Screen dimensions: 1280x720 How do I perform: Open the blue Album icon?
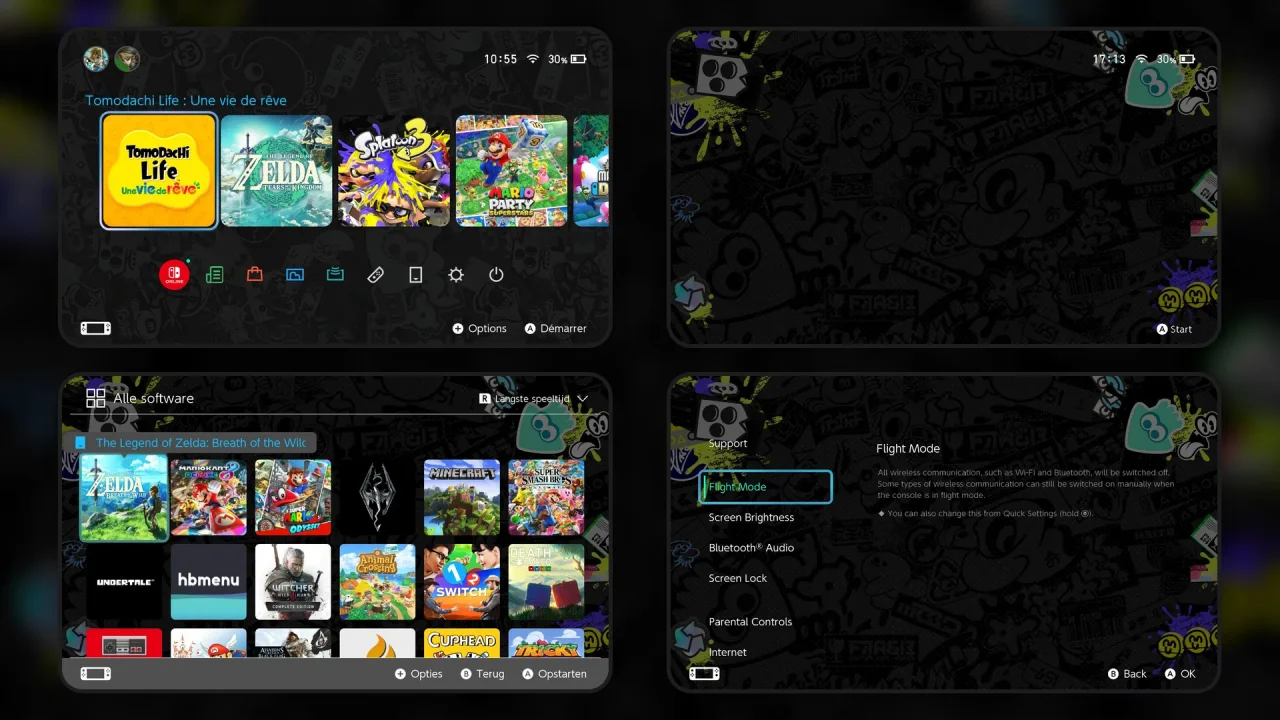pos(295,275)
